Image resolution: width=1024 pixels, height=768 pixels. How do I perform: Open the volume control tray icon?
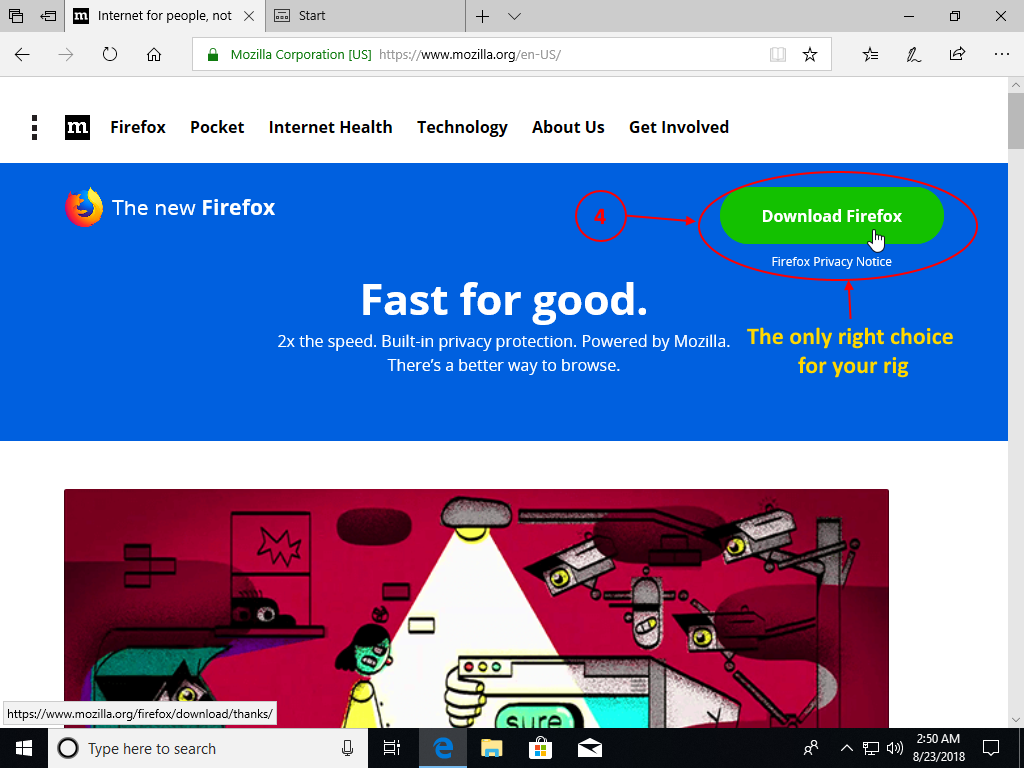pos(895,748)
